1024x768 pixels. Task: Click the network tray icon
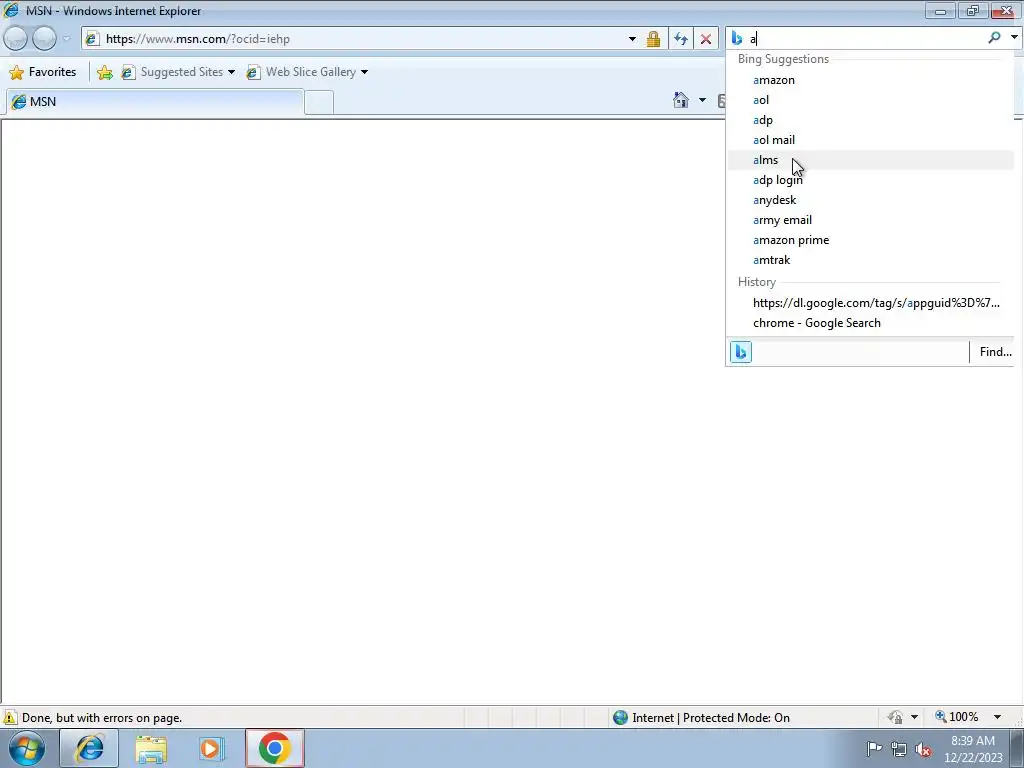(x=899, y=749)
